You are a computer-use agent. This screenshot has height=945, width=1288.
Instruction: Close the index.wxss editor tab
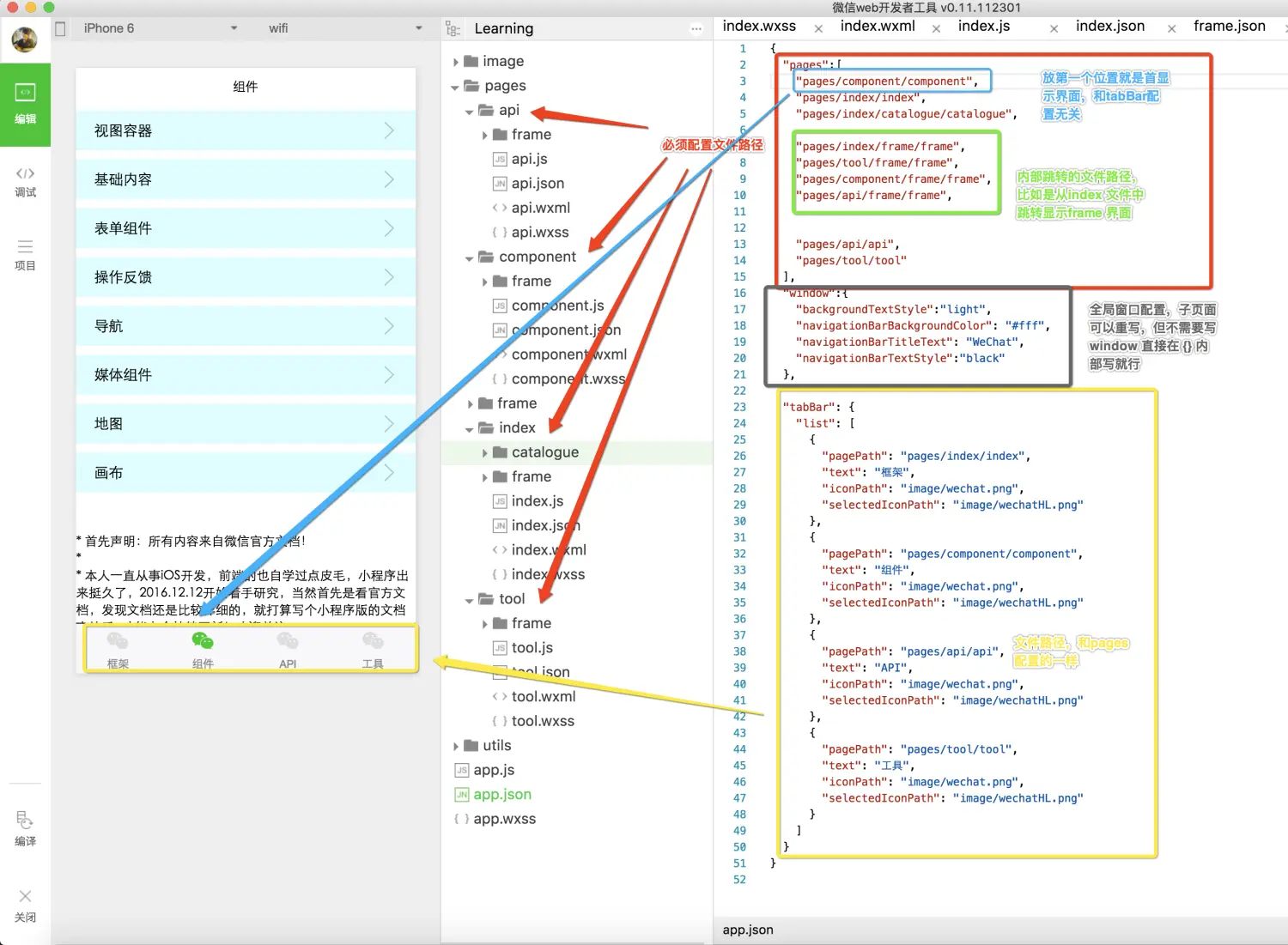(818, 28)
